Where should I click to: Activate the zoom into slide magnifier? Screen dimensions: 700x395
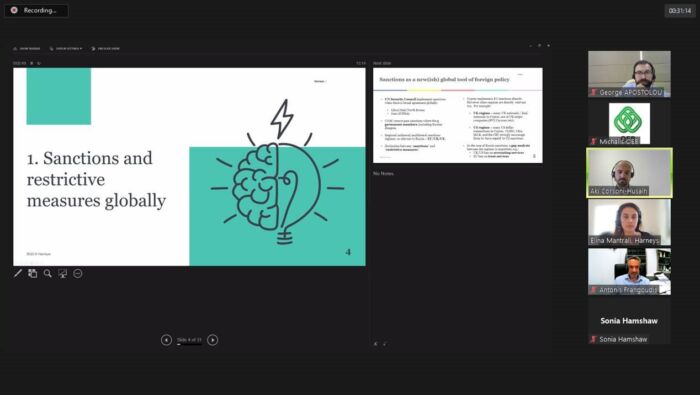click(x=48, y=273)
